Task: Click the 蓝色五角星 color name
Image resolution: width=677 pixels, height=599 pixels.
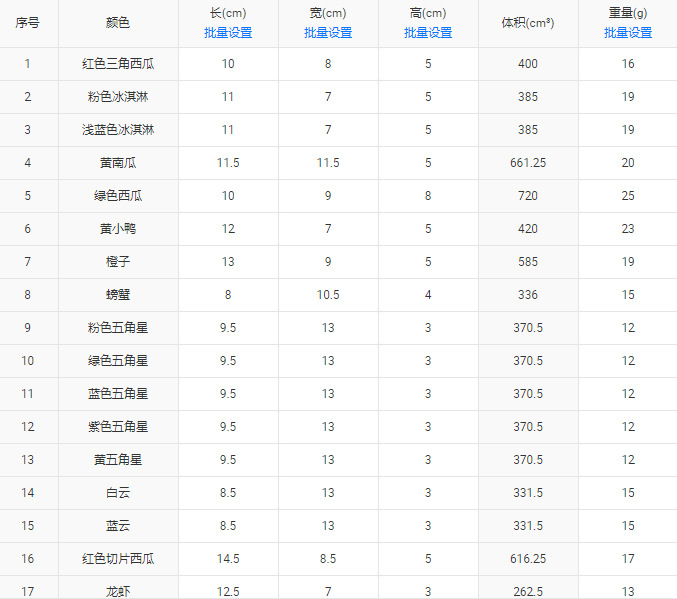Action: click(x=118, y=394)
